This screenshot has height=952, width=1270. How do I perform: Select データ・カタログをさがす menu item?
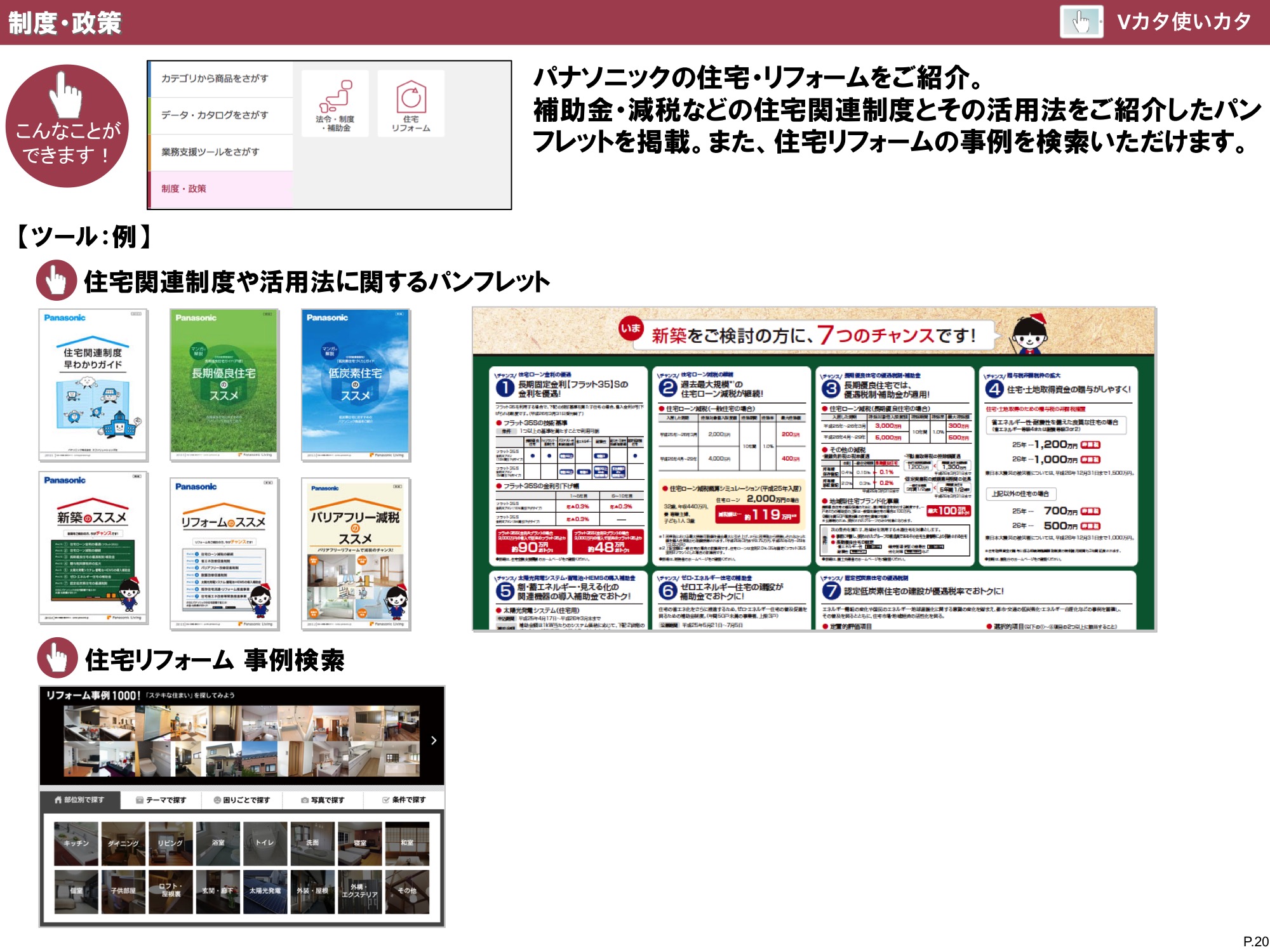(215, 115)
